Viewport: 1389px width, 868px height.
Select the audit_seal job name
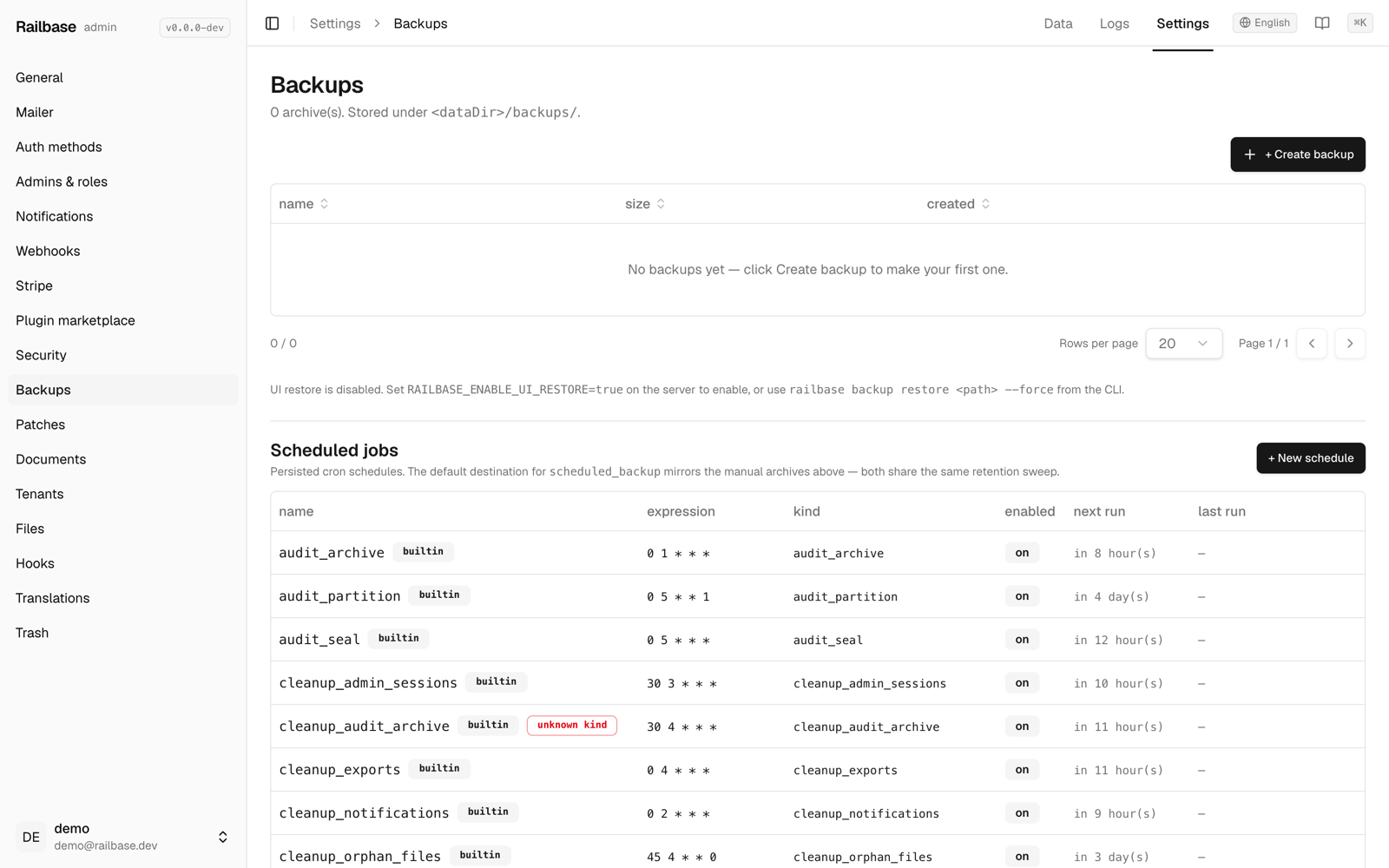[319, 640]
